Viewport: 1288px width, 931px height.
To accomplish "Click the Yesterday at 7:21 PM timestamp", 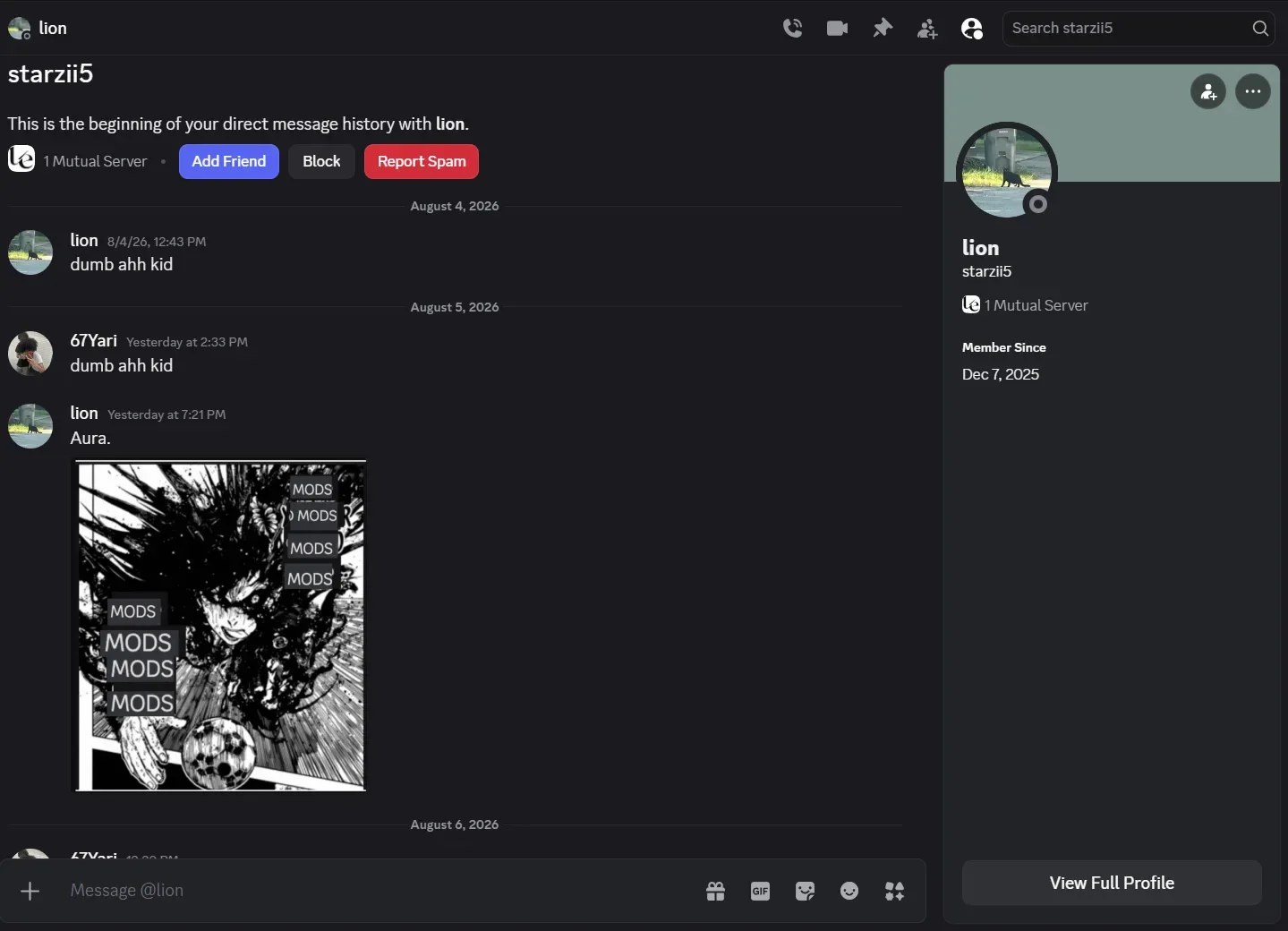I will coord(166,414).
